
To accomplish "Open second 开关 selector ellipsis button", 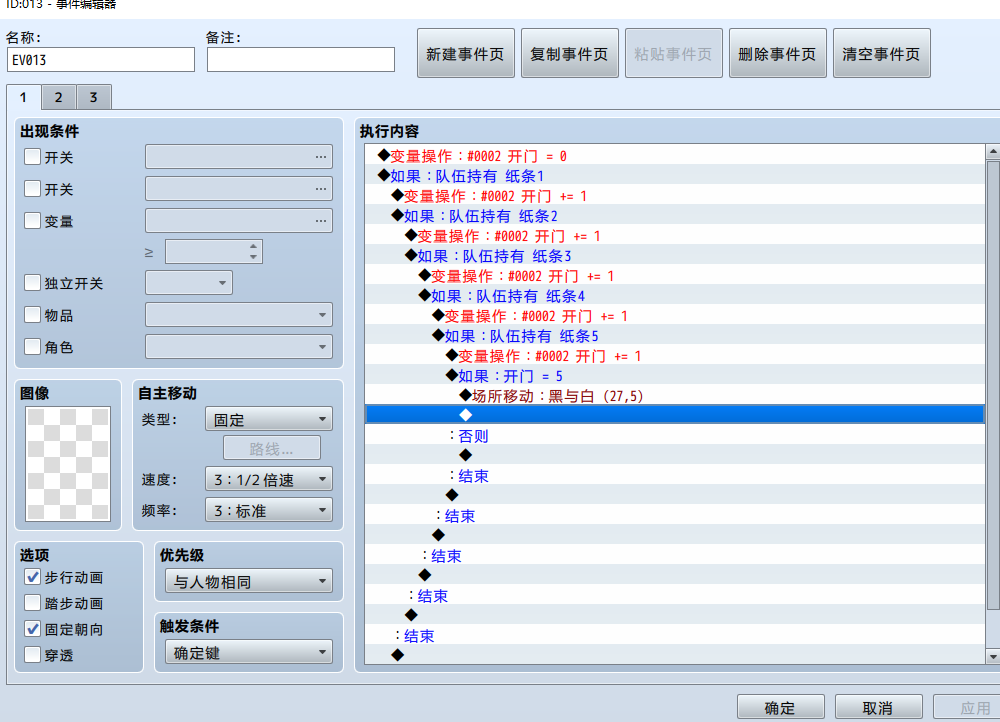I will tap(320, 189).
